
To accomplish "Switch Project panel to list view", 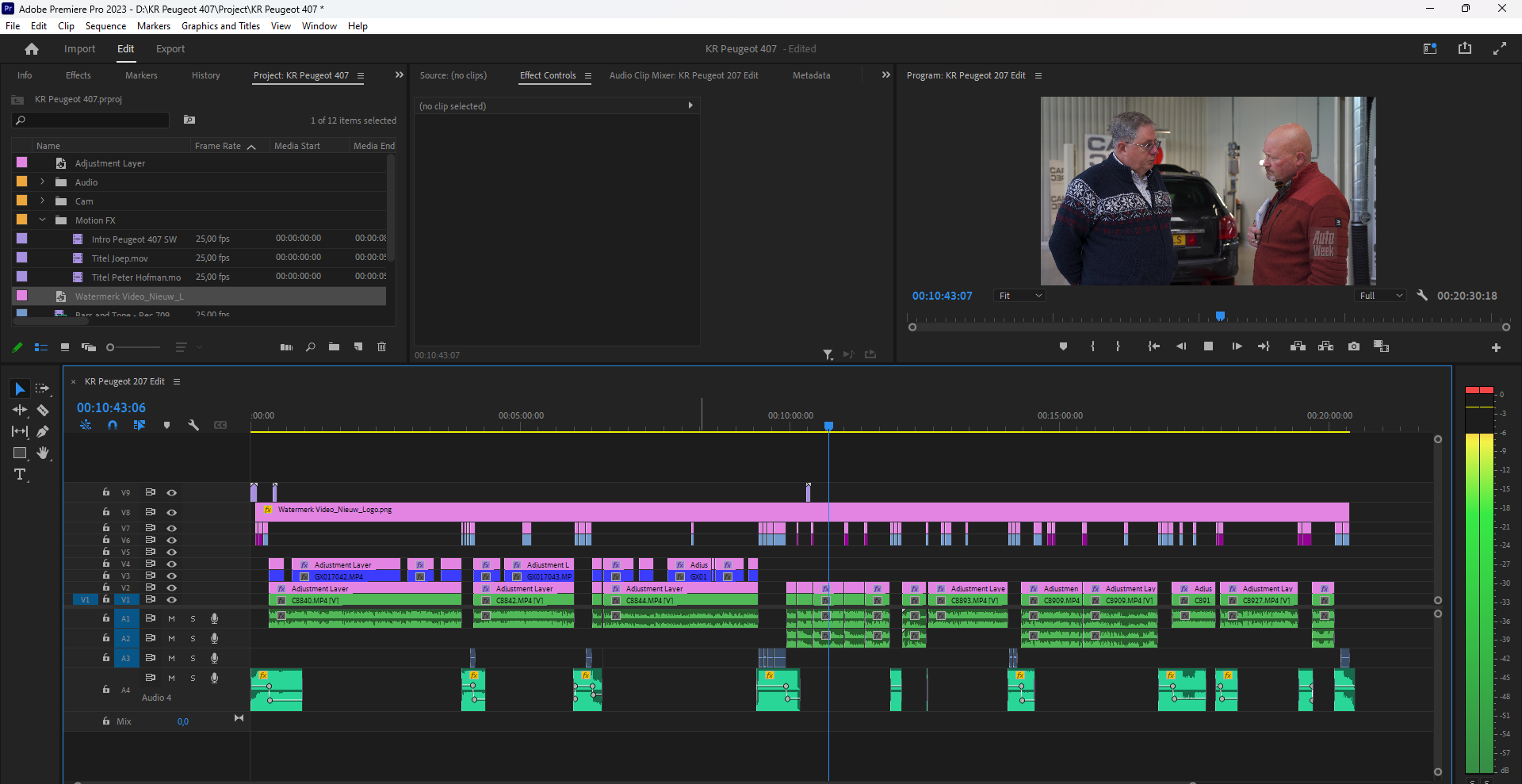I will tap(41, 347).
